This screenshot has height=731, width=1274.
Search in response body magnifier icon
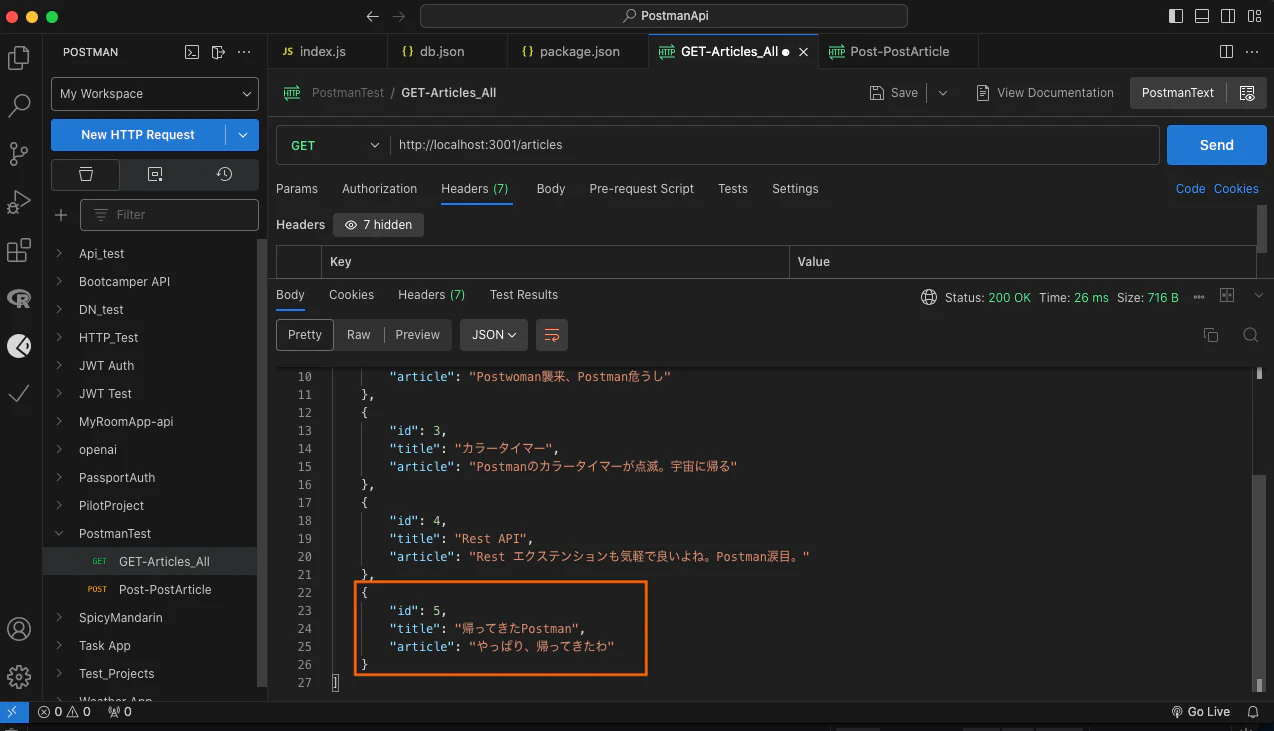coord(1250,335)
